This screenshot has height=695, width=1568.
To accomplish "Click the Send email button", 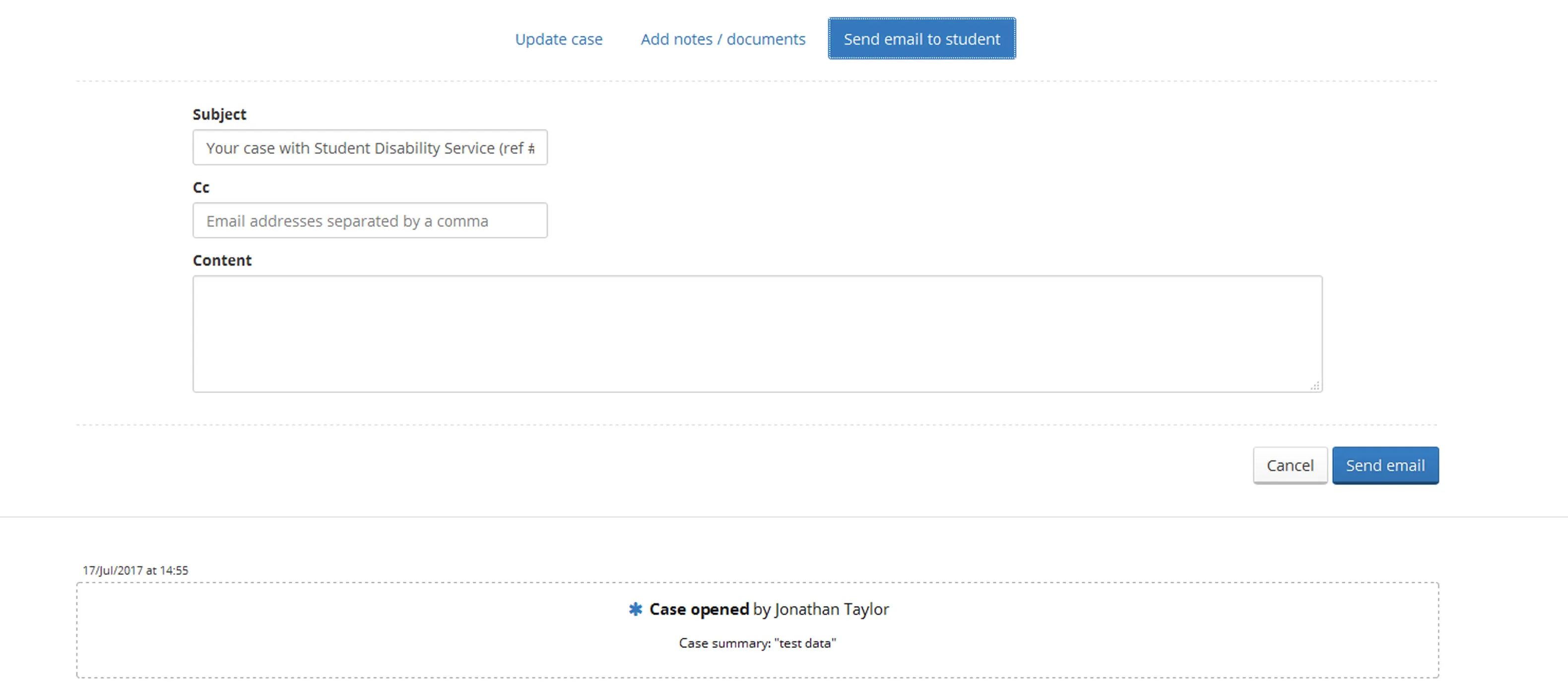I will pos(1385,465).
